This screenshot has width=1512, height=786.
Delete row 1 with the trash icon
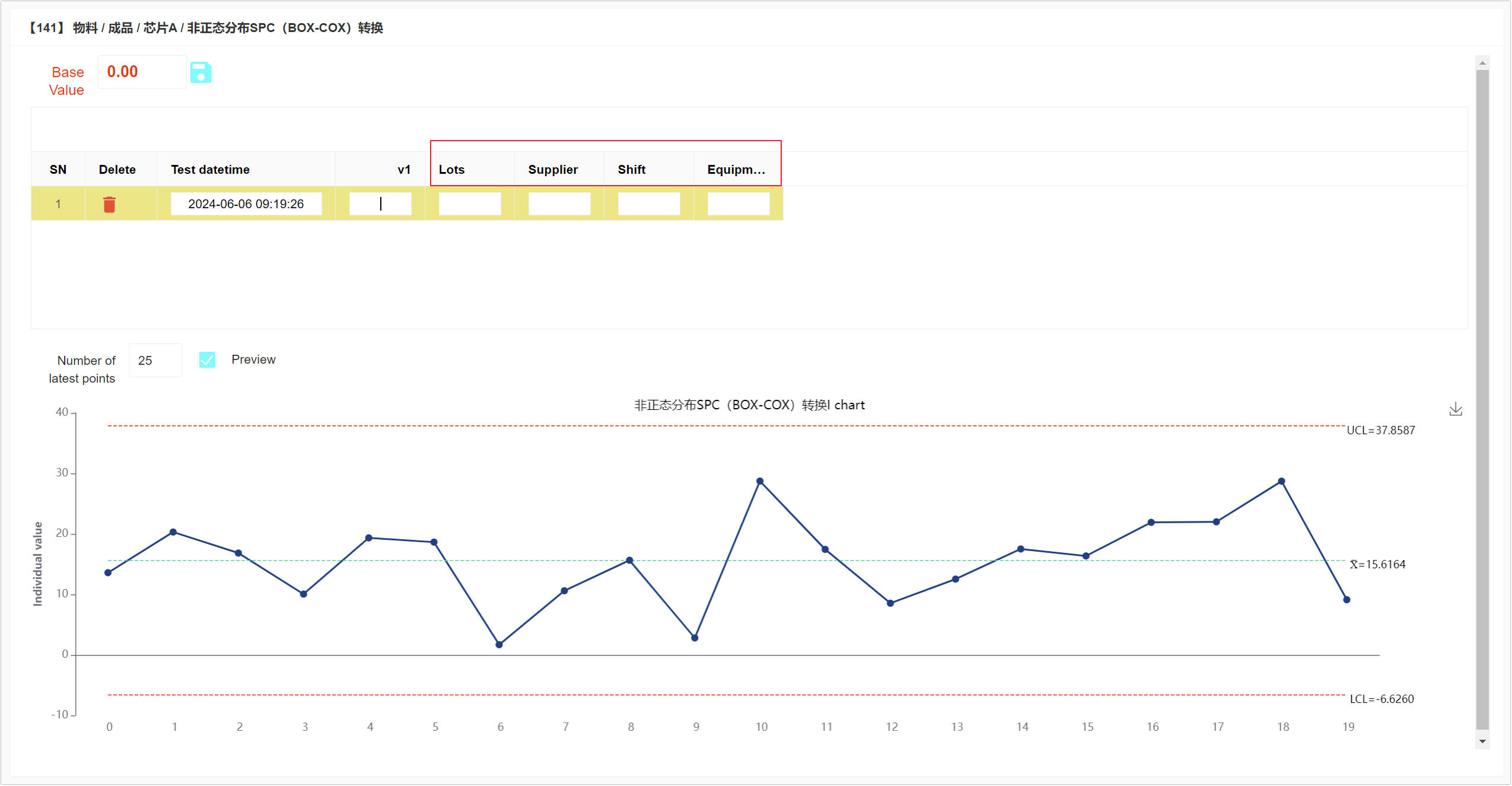[109, 204]
